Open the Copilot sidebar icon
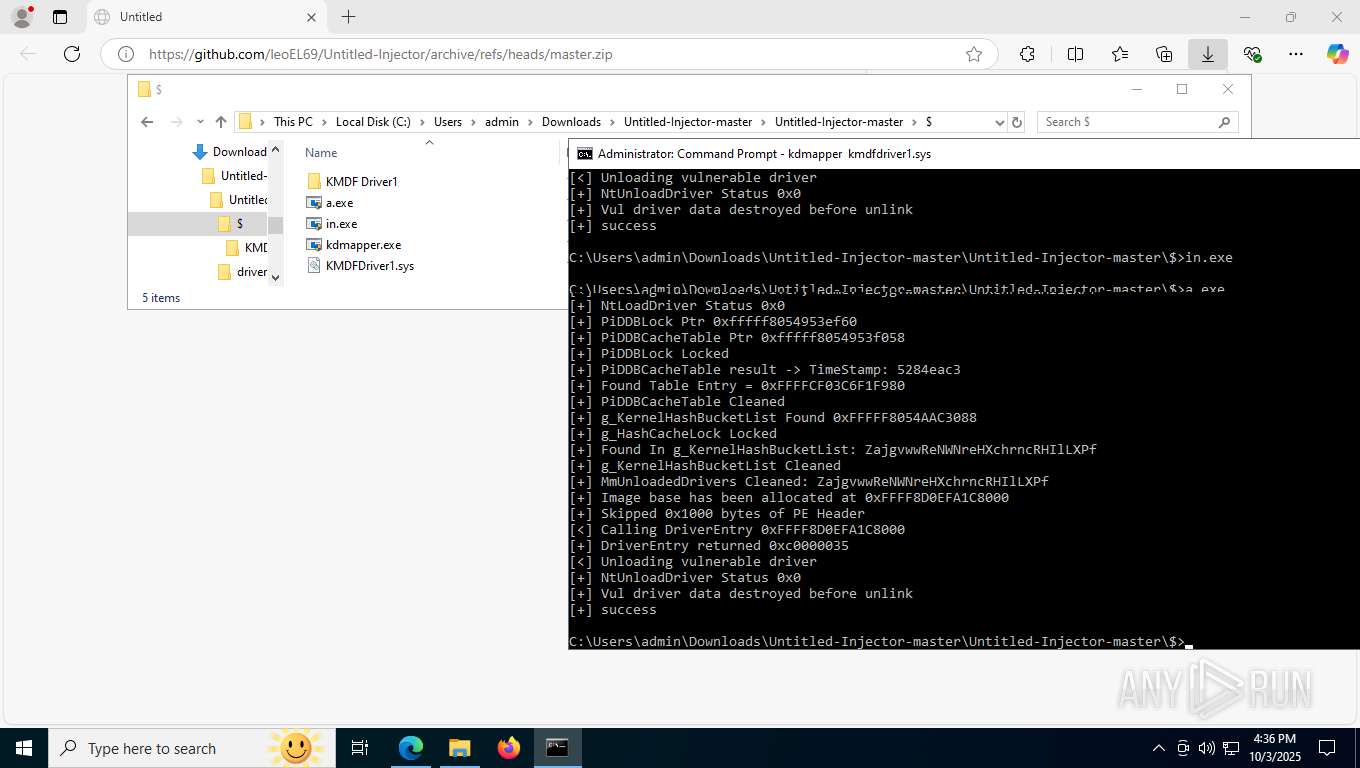Screen dimensions: 1360x768 point(1338,54)
